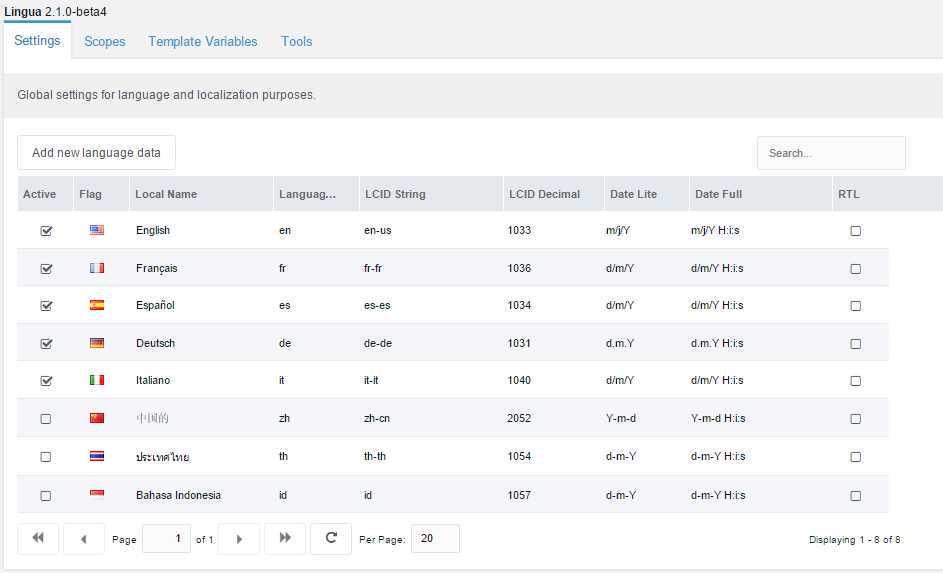Click the Per Page field
Viewport: 943px width, 573px height.
pyautogui.click(x=435, y=538)
